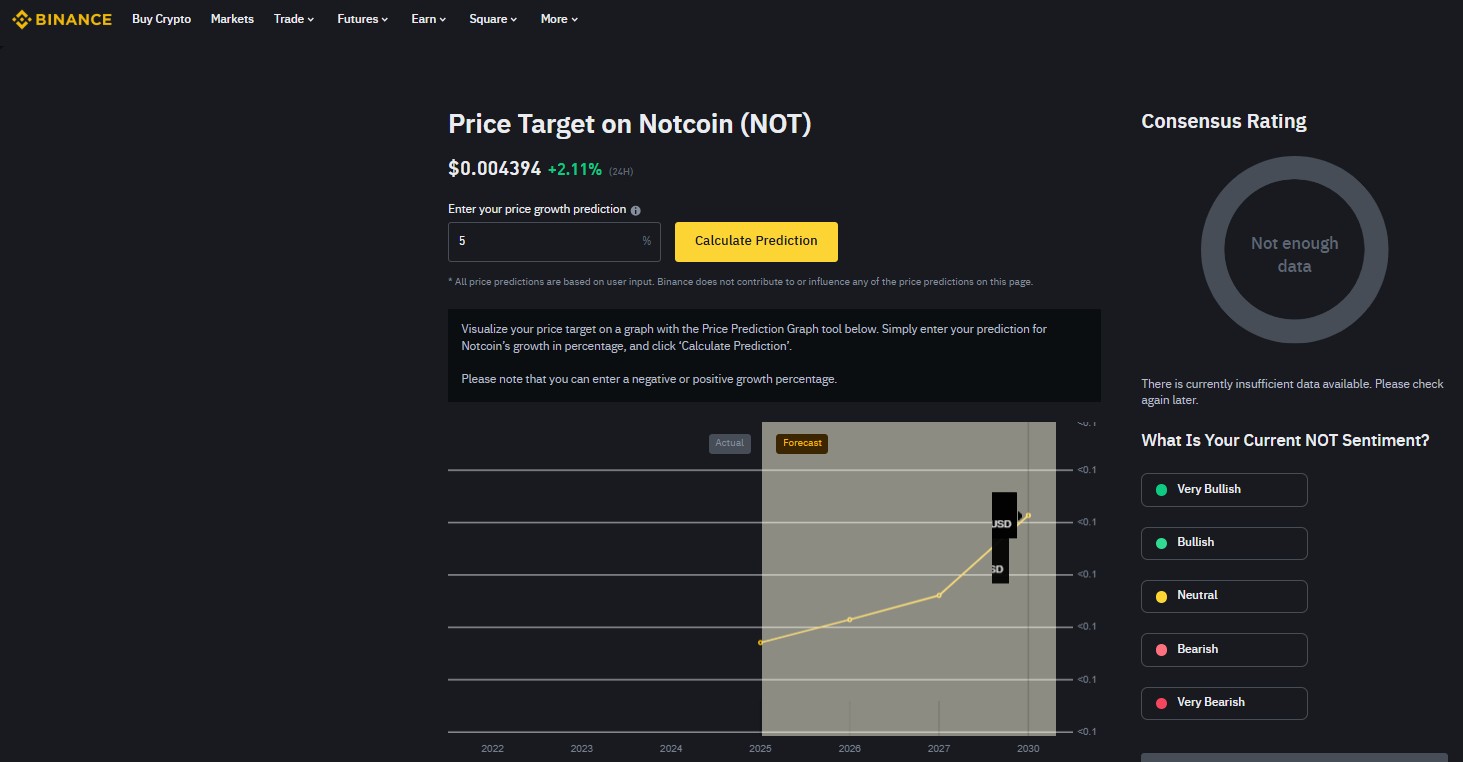The width and height of the screenshot is (1463, 762).
Task: Click the consensus rating donut chart
Action: pyautogui.click(x=1294, y=250)
